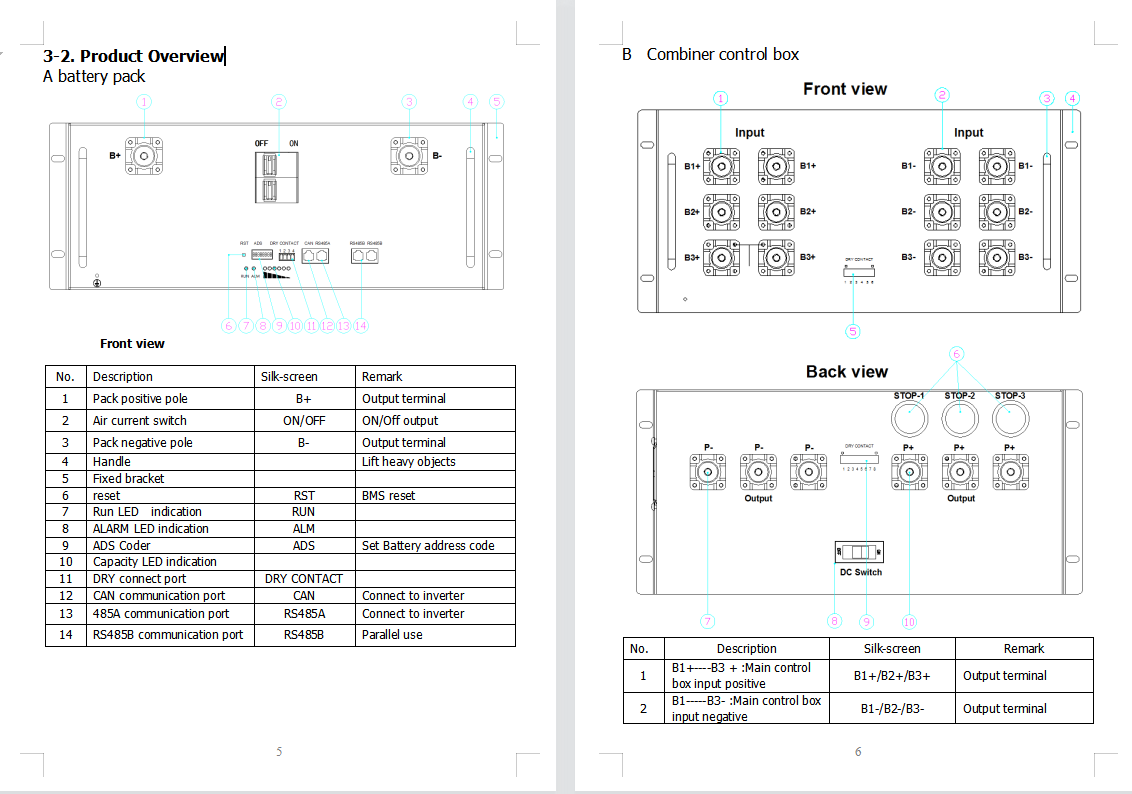Click page number 5 at page bottom
The height and width of the screenshot is (794, 1132).
pos(279,751)
